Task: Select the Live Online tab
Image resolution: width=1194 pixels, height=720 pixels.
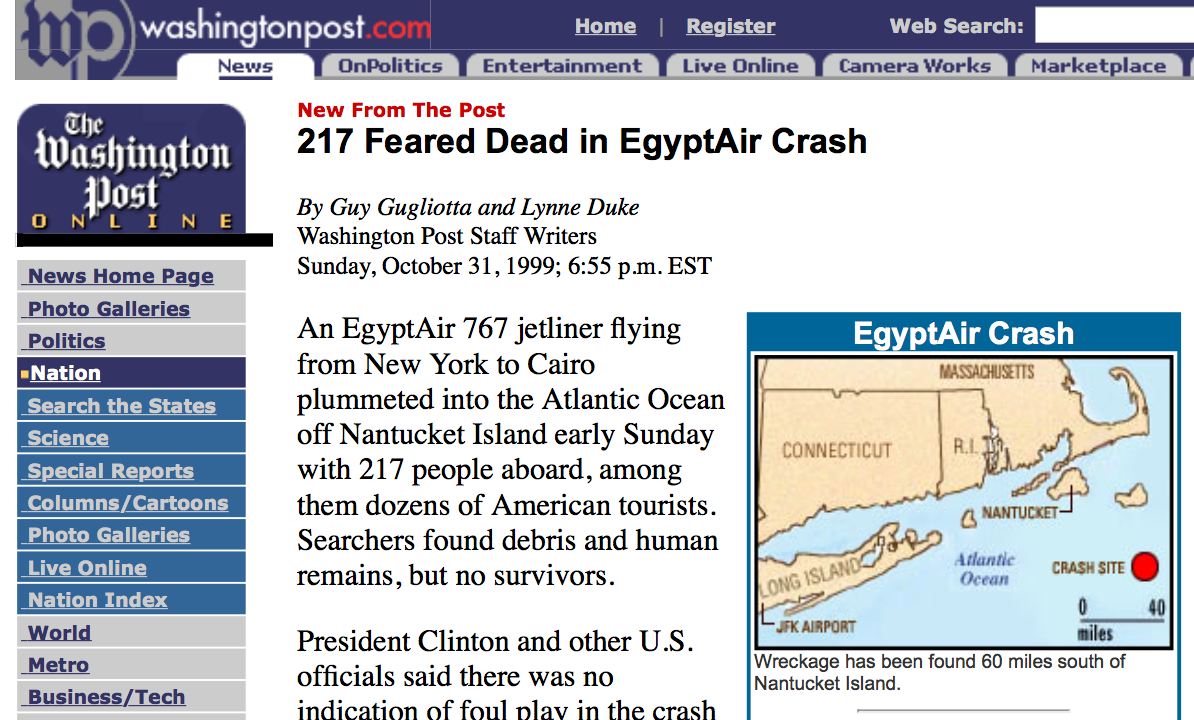Action: (x=740, y=66)
